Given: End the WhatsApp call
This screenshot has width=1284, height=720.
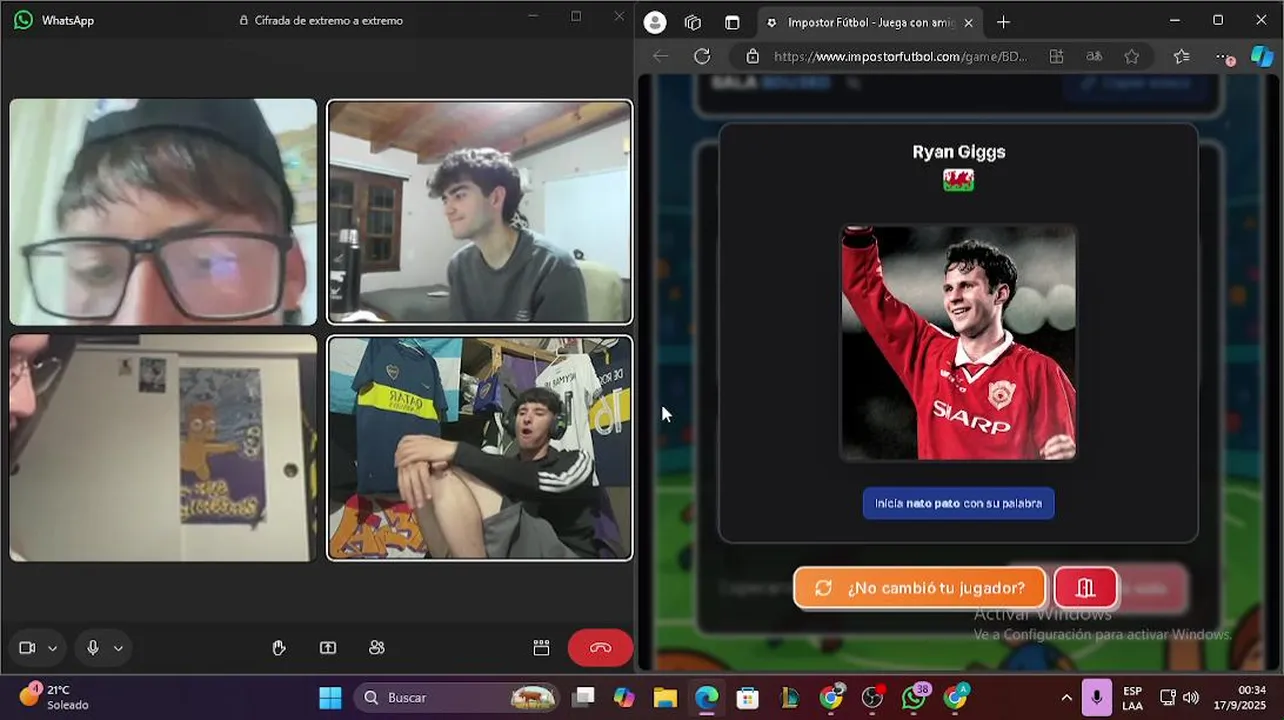Looking at the screenshot, I should click(x=600, y=648).
